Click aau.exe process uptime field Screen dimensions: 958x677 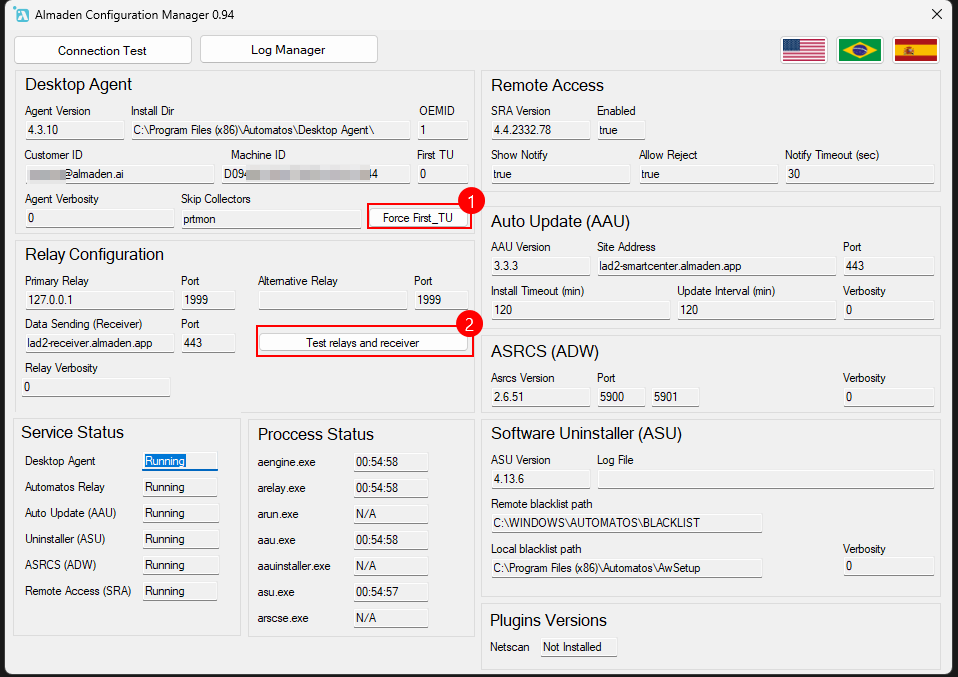(x=391, y=540)
